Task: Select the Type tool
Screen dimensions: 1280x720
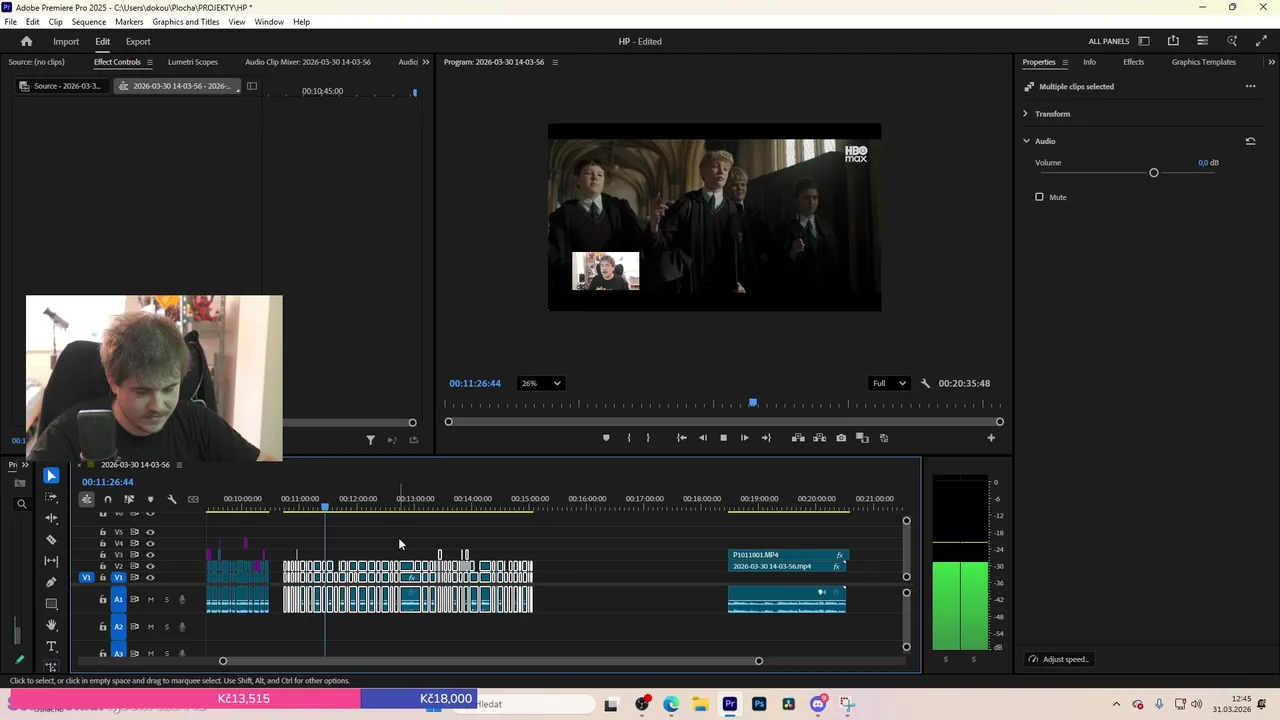Action: point(51,647)
